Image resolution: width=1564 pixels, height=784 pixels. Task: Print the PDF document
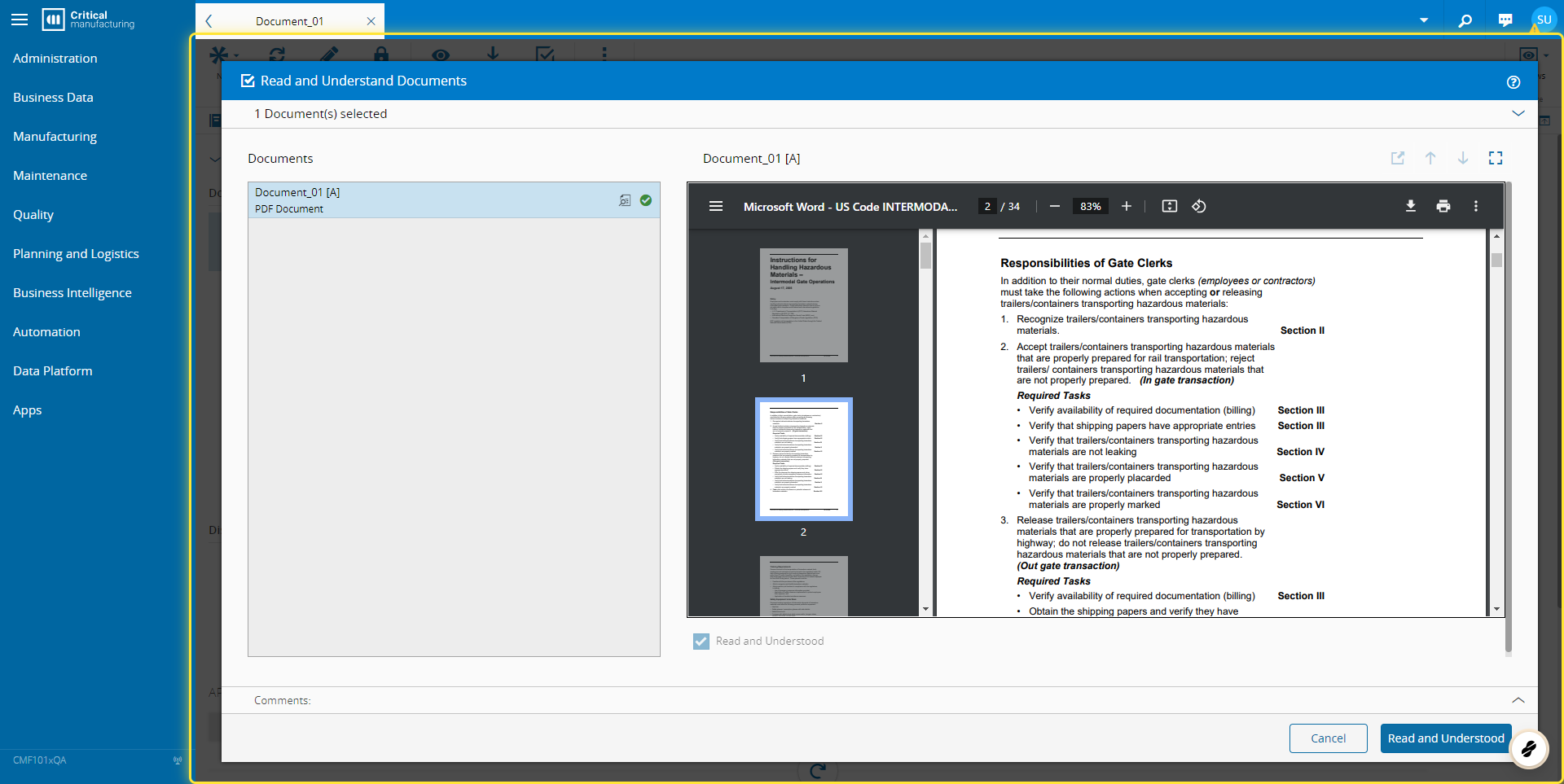(1443, 206)
